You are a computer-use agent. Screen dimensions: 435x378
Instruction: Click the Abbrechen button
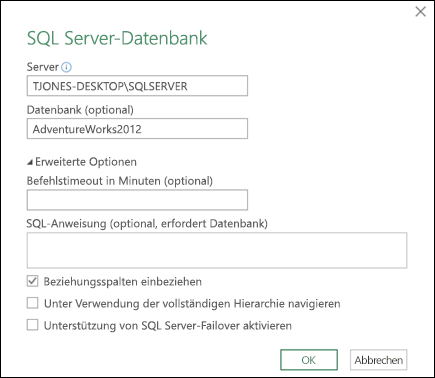[378, 360]
